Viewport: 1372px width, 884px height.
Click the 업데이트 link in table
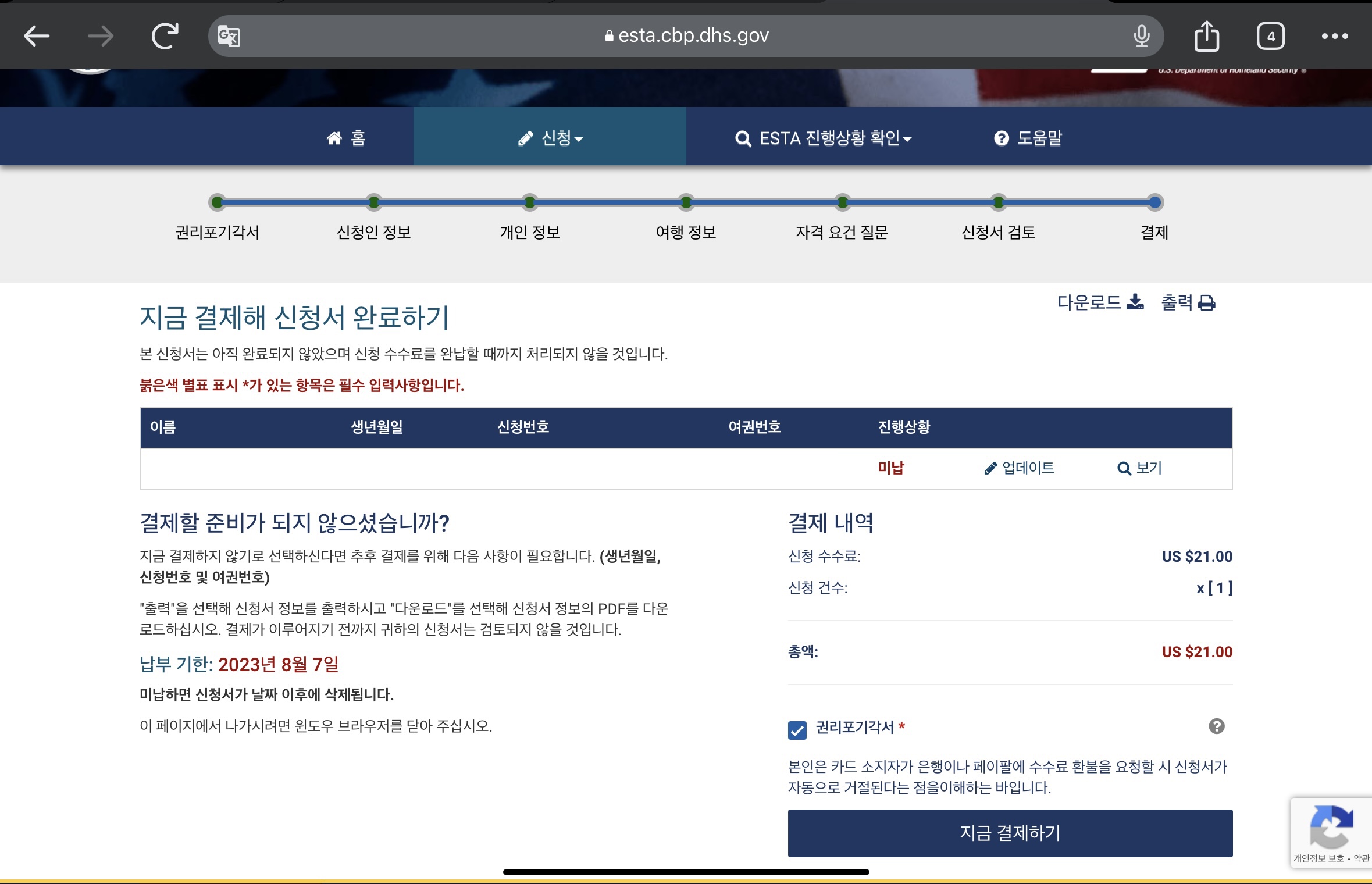pos(1019,468)
